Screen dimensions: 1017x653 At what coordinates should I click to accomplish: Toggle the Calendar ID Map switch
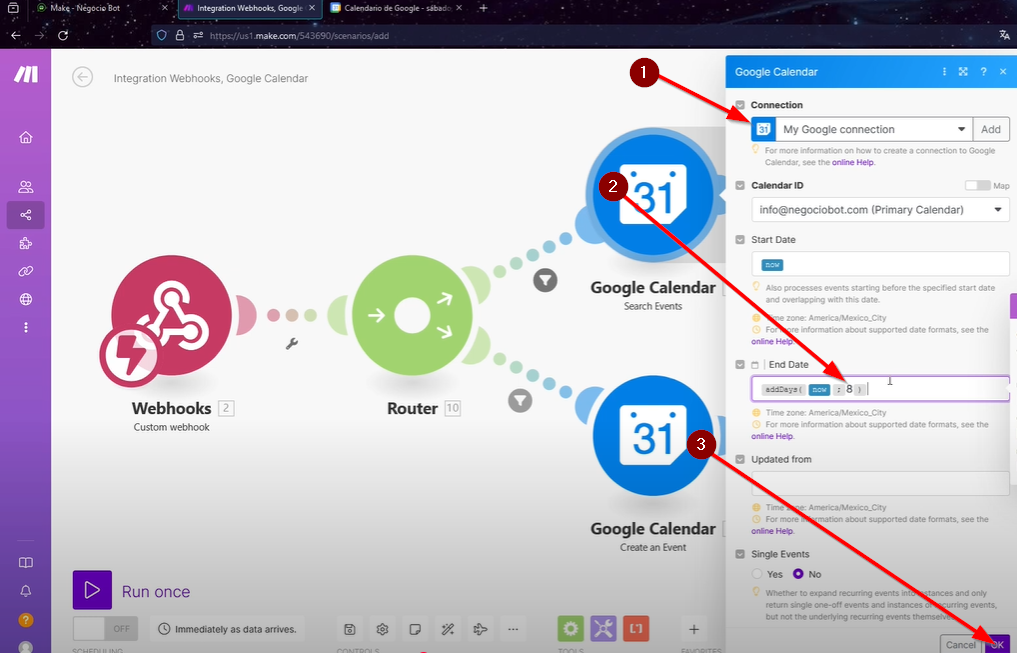pos(977,185)
